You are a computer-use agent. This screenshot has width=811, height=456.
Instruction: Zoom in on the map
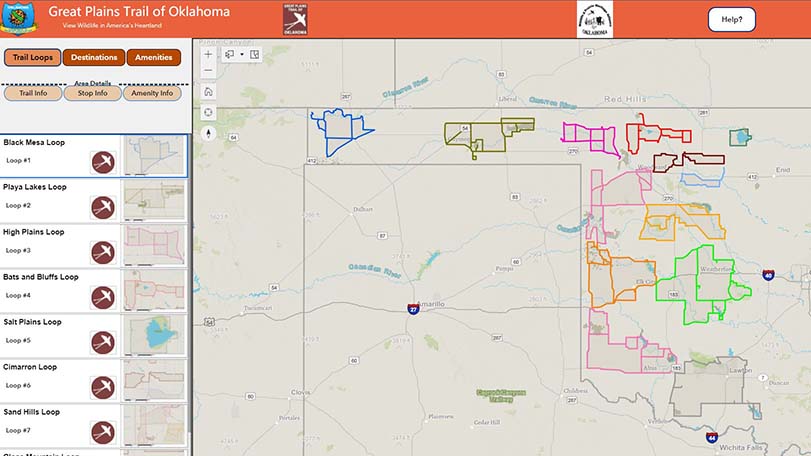pos(208,54)
